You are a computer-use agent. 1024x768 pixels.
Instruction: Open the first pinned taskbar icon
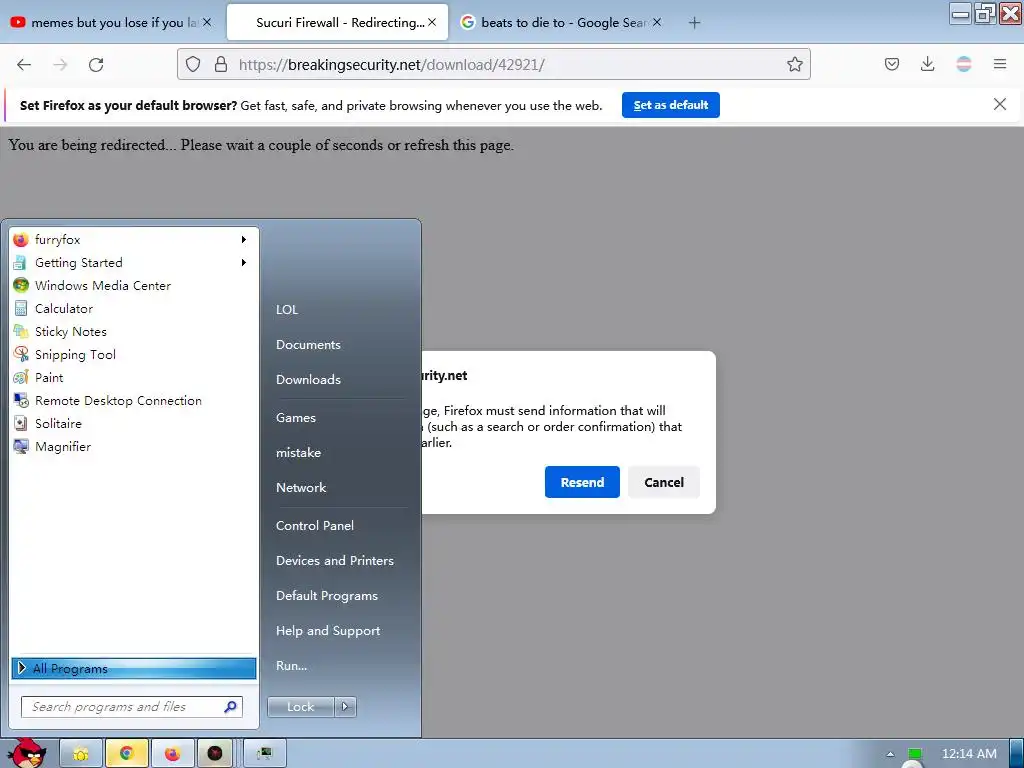click(x=81, y=754)
